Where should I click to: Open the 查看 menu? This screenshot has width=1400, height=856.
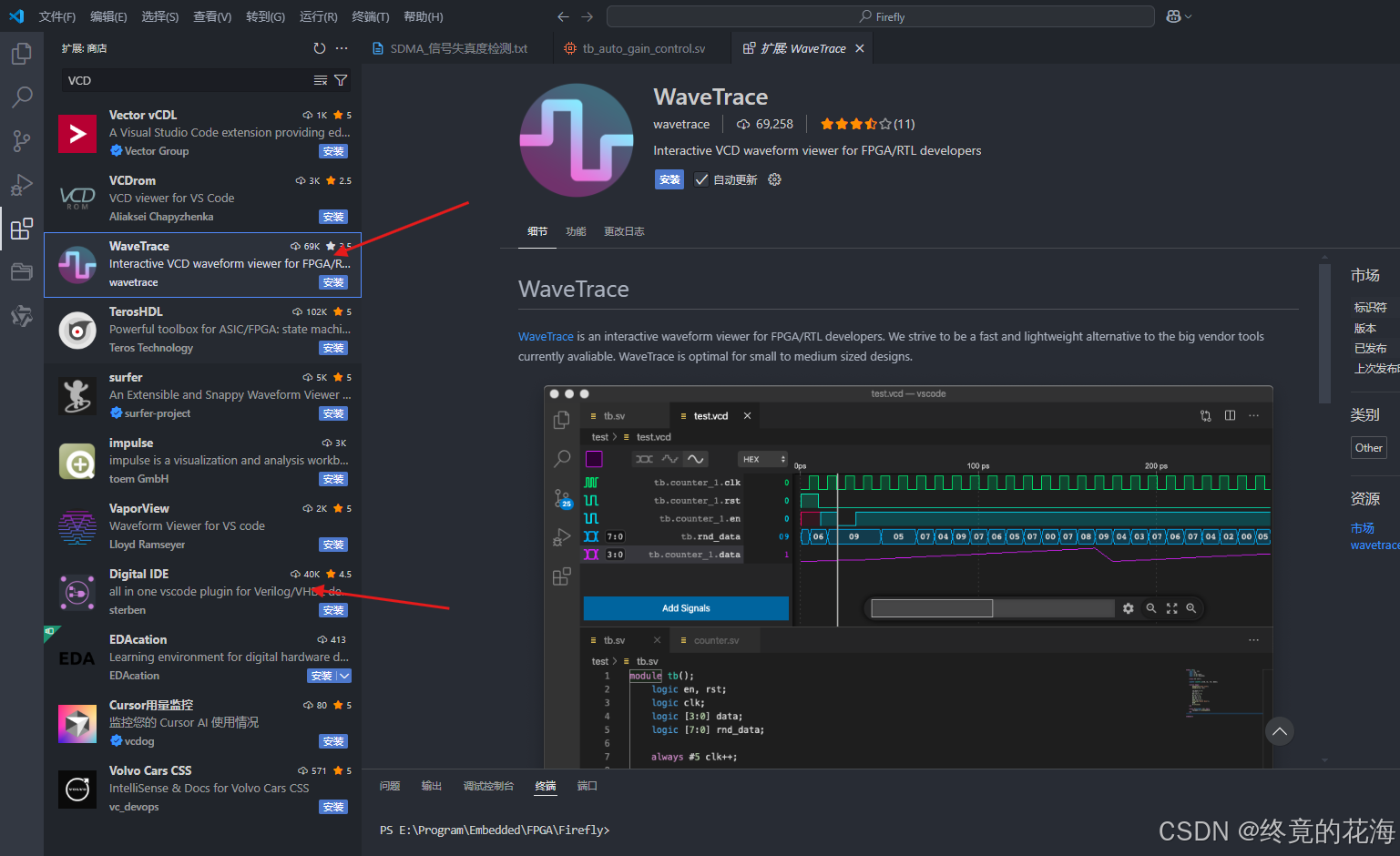click(212, 16)
